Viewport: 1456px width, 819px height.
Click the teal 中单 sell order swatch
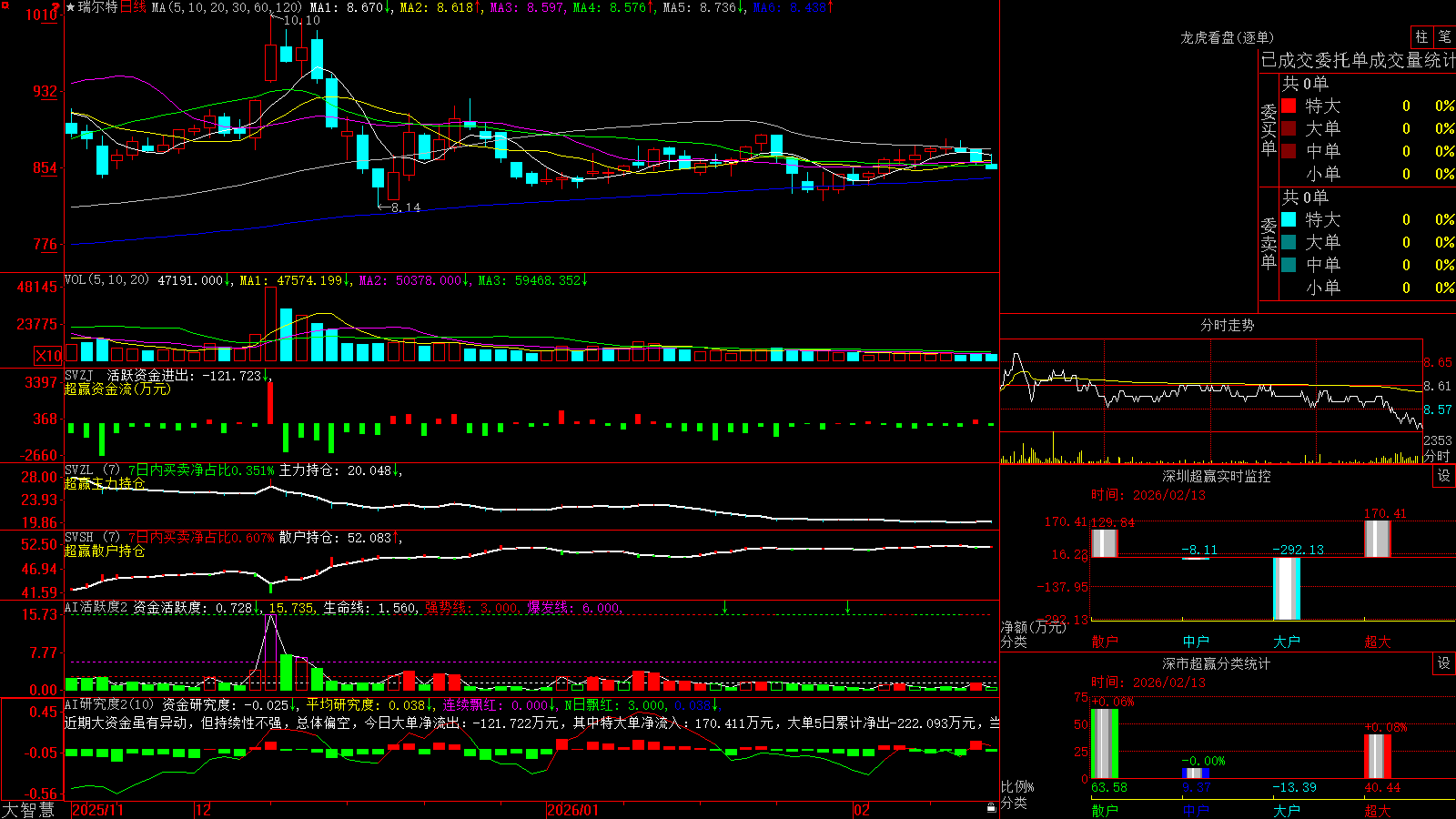(x=1289, y=265)
